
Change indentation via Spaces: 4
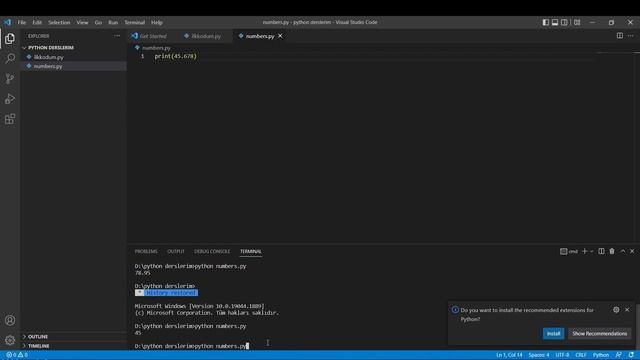coord(539,355)
